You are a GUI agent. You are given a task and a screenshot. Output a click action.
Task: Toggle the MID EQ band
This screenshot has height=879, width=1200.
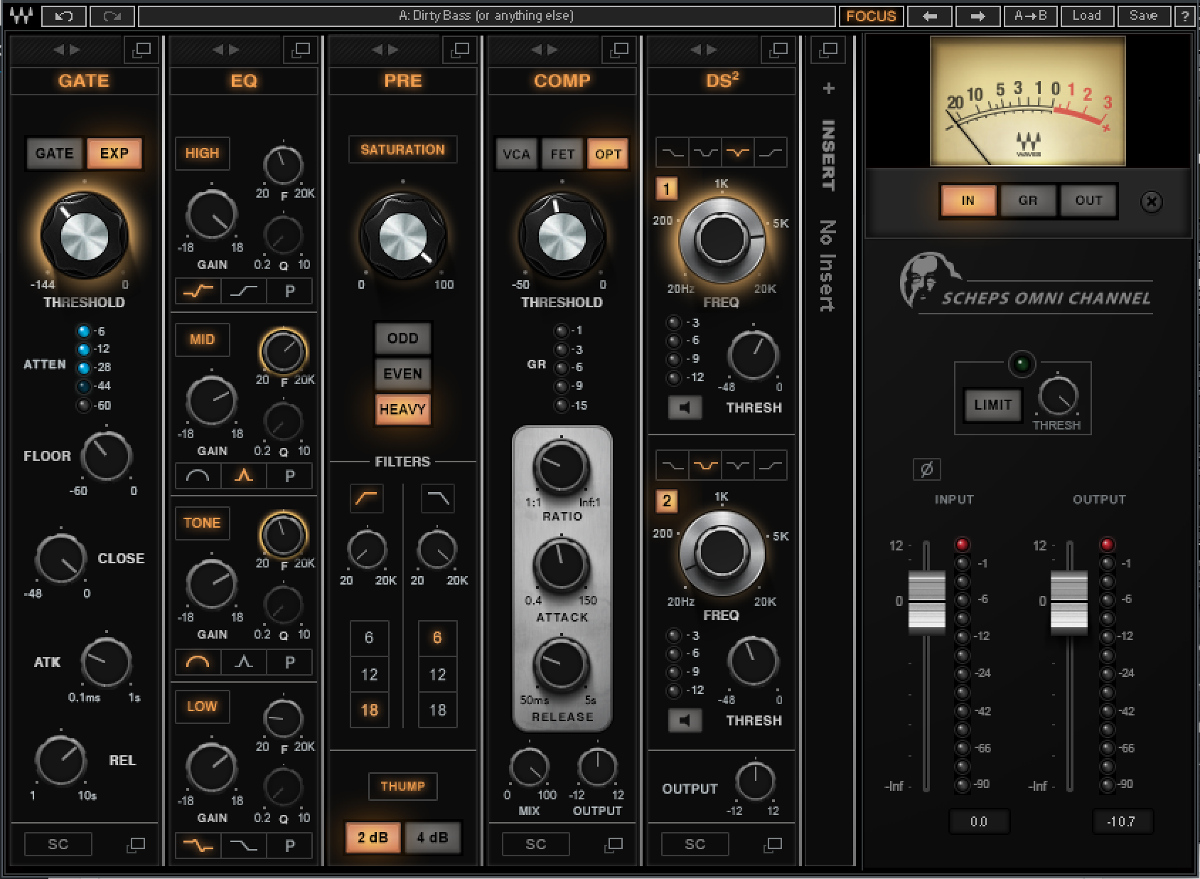(202, 339)
